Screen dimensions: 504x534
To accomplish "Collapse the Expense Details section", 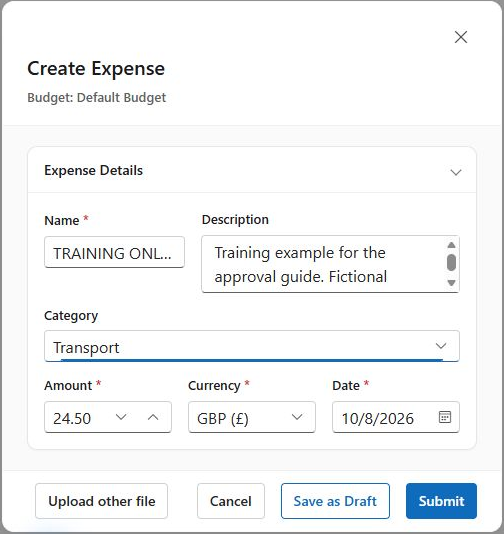I will click(x=456, y=172).
